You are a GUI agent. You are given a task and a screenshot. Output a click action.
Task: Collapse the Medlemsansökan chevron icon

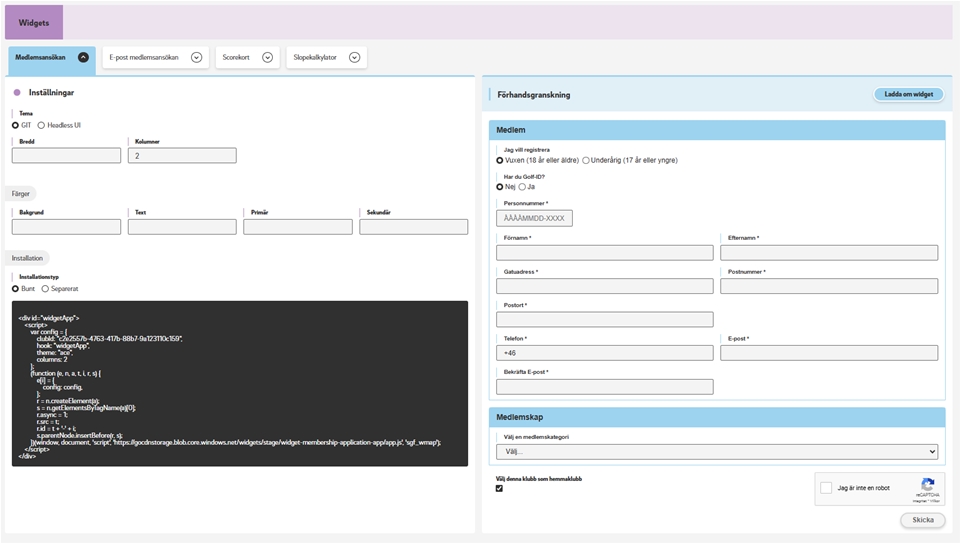click(x=83, y=58)
